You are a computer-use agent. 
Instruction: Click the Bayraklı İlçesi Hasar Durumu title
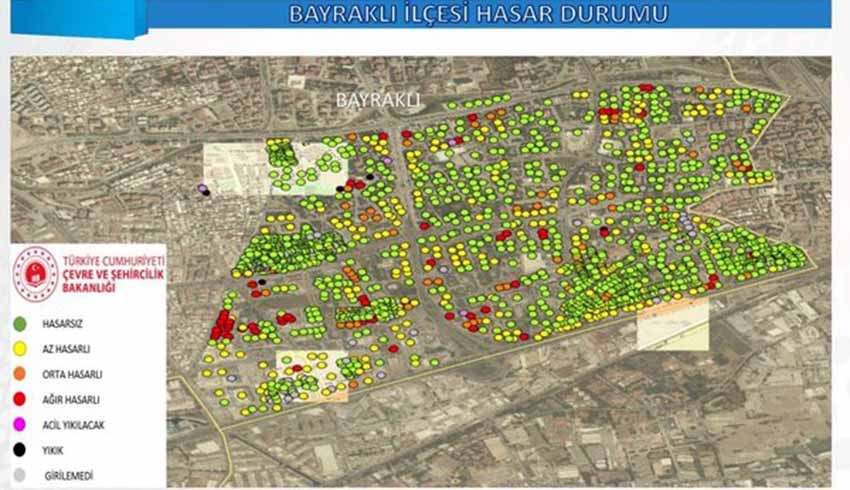[x=478, y=14]
